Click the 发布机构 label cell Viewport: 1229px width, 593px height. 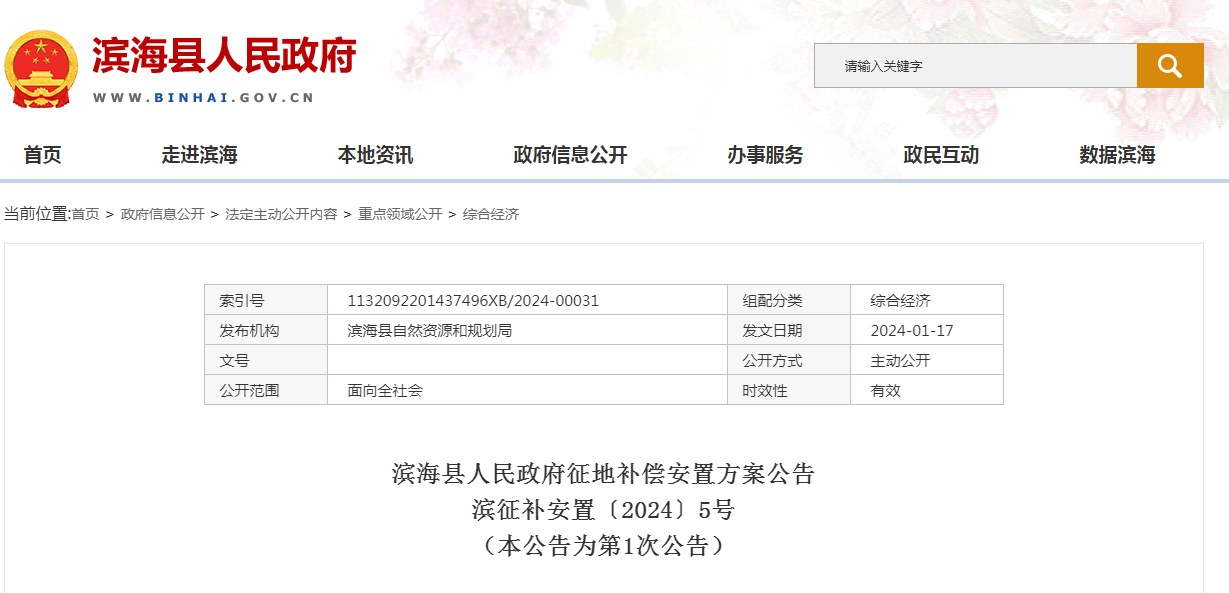266,330
